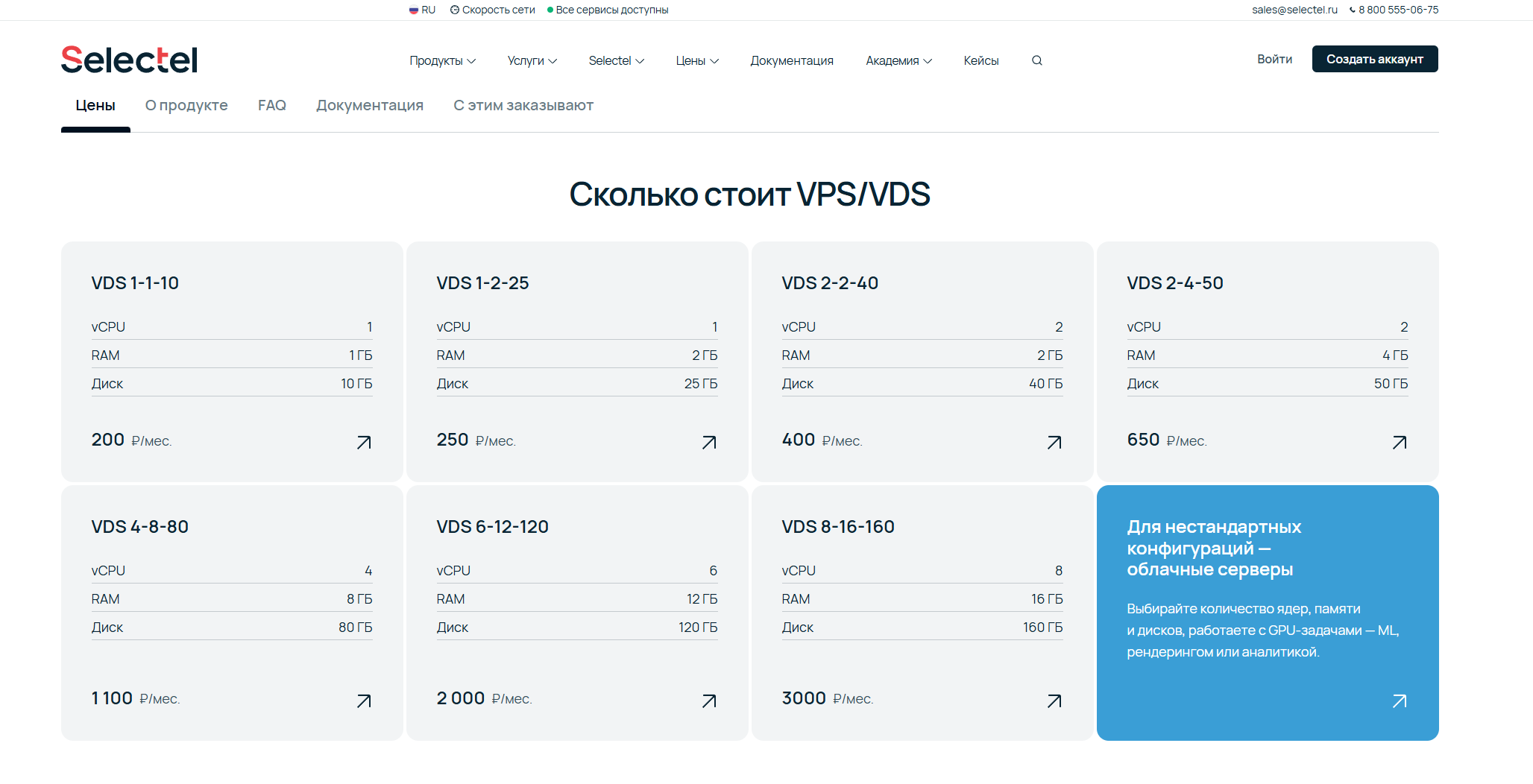Click the arrow icon on VDS 4-8-80 card
1533x784 pixels.
tap(364, 701)
